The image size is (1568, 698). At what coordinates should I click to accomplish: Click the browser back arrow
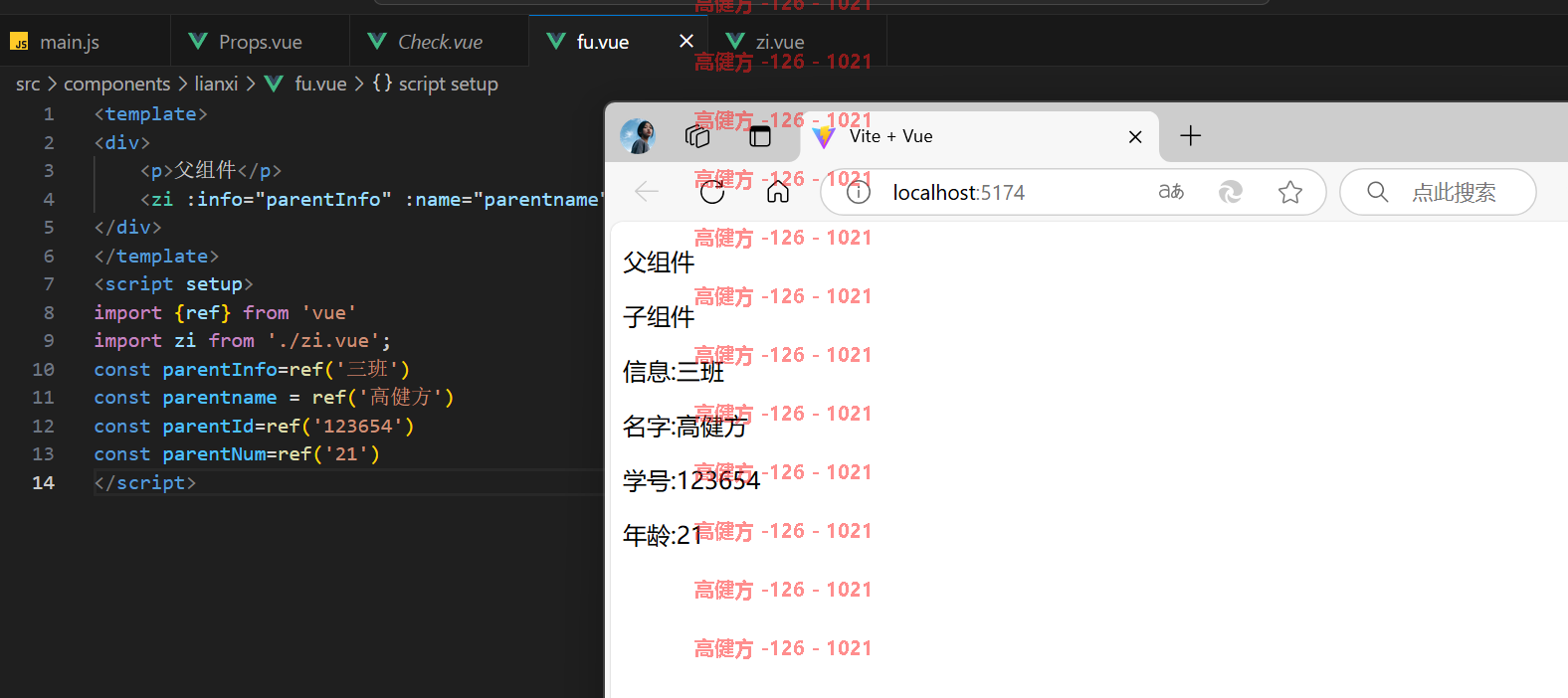[647, 191]
